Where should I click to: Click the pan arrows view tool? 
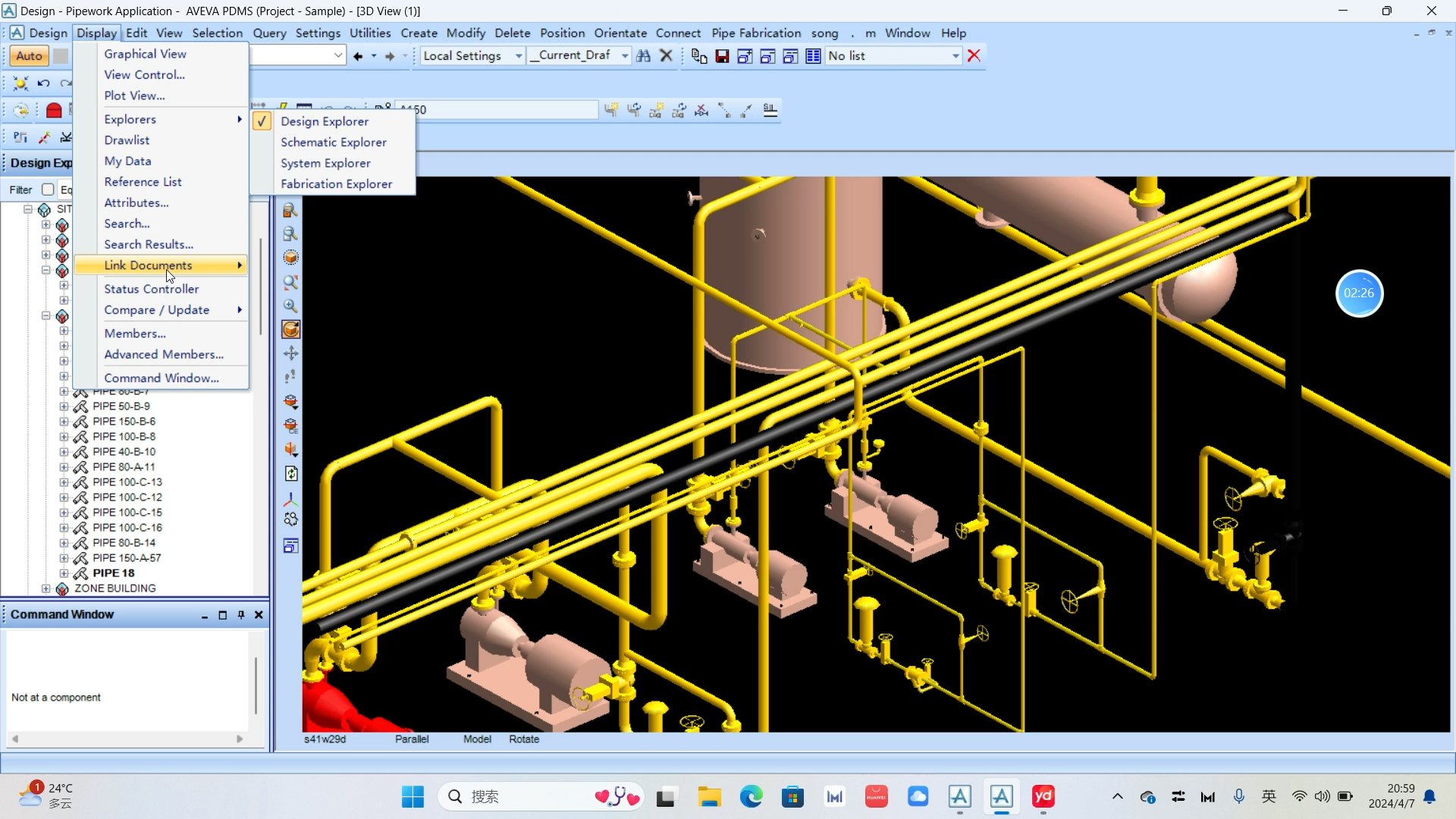click(x=290, y=353)
